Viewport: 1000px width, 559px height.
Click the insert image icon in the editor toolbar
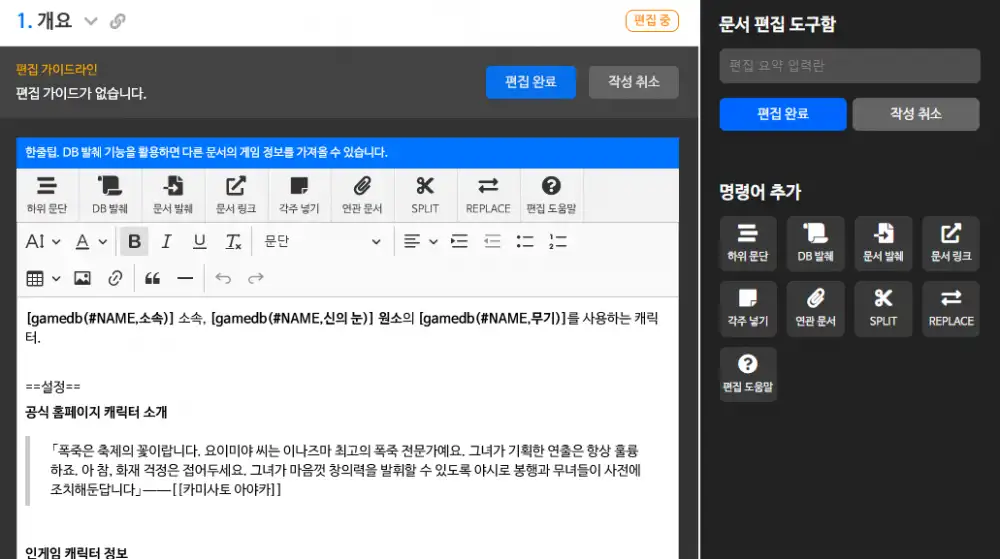[82, 278]
